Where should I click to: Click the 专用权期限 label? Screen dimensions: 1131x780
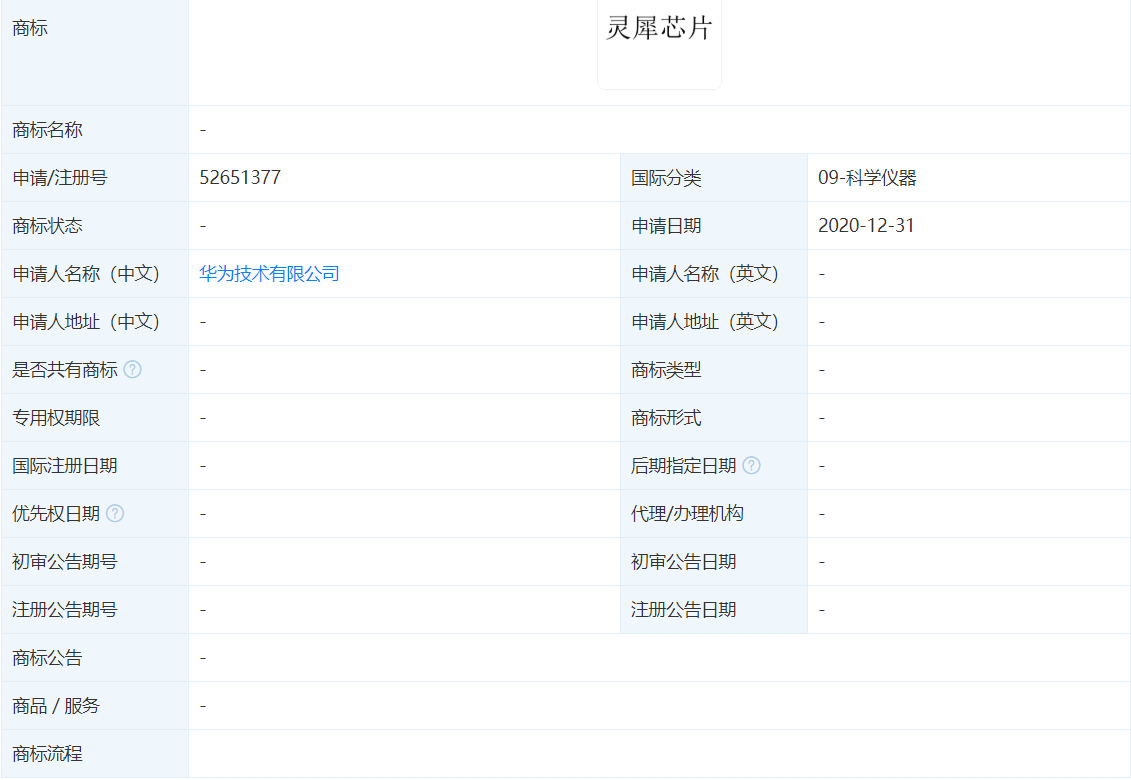coord(56,418)
